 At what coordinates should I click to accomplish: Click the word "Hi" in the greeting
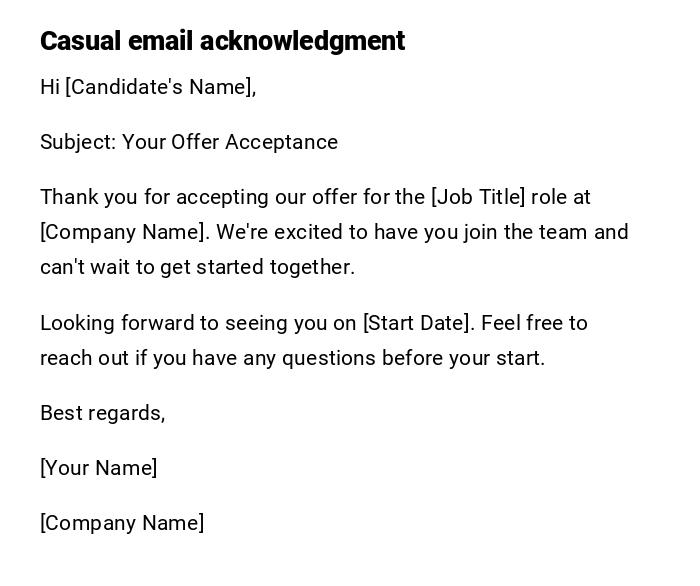pyautogui.click(x=50, y=87)
